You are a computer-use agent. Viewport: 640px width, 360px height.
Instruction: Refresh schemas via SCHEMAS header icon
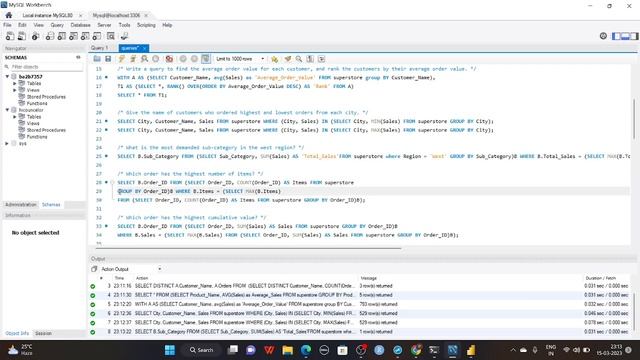pyautogui.click(x=78, y=58)
